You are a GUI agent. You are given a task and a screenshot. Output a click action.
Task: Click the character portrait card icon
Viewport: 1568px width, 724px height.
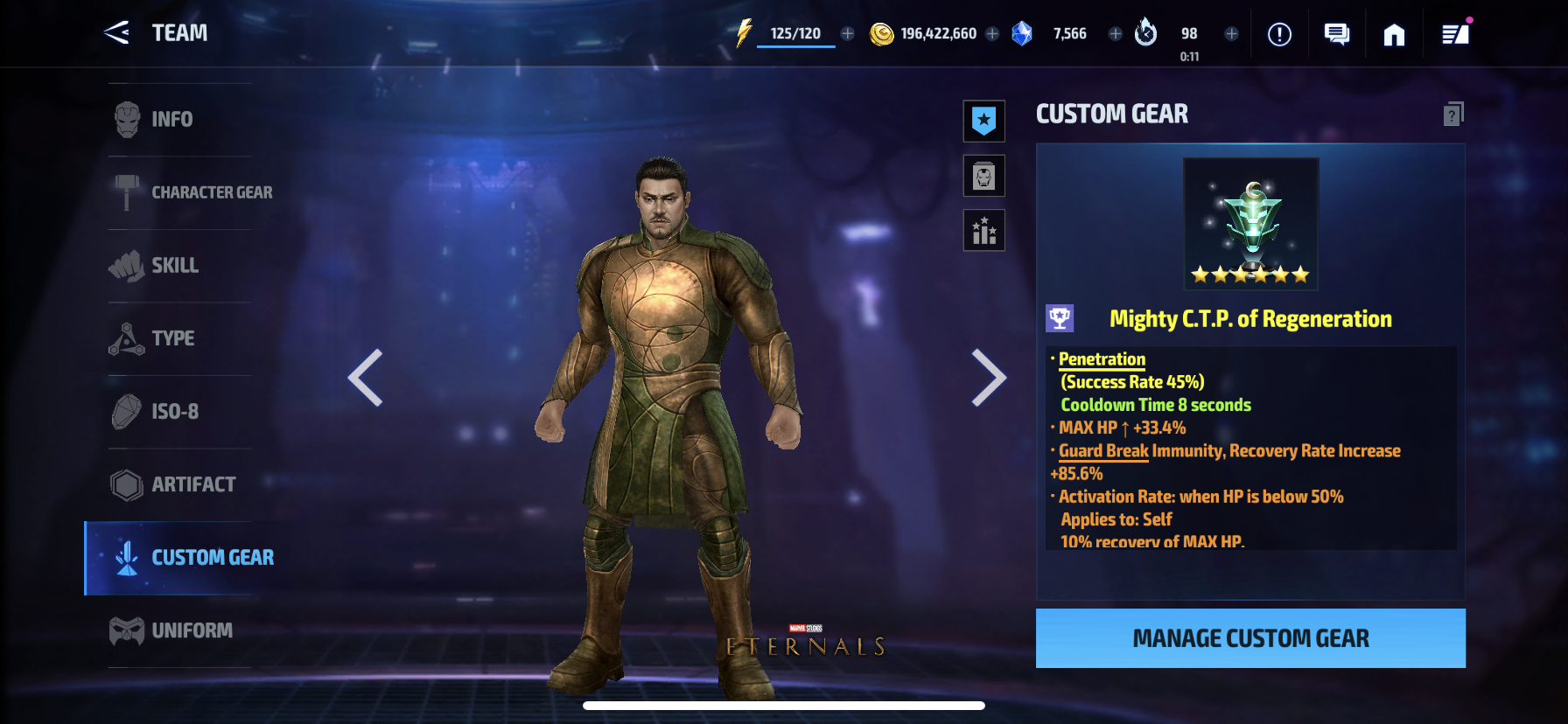tap(984, 177)
